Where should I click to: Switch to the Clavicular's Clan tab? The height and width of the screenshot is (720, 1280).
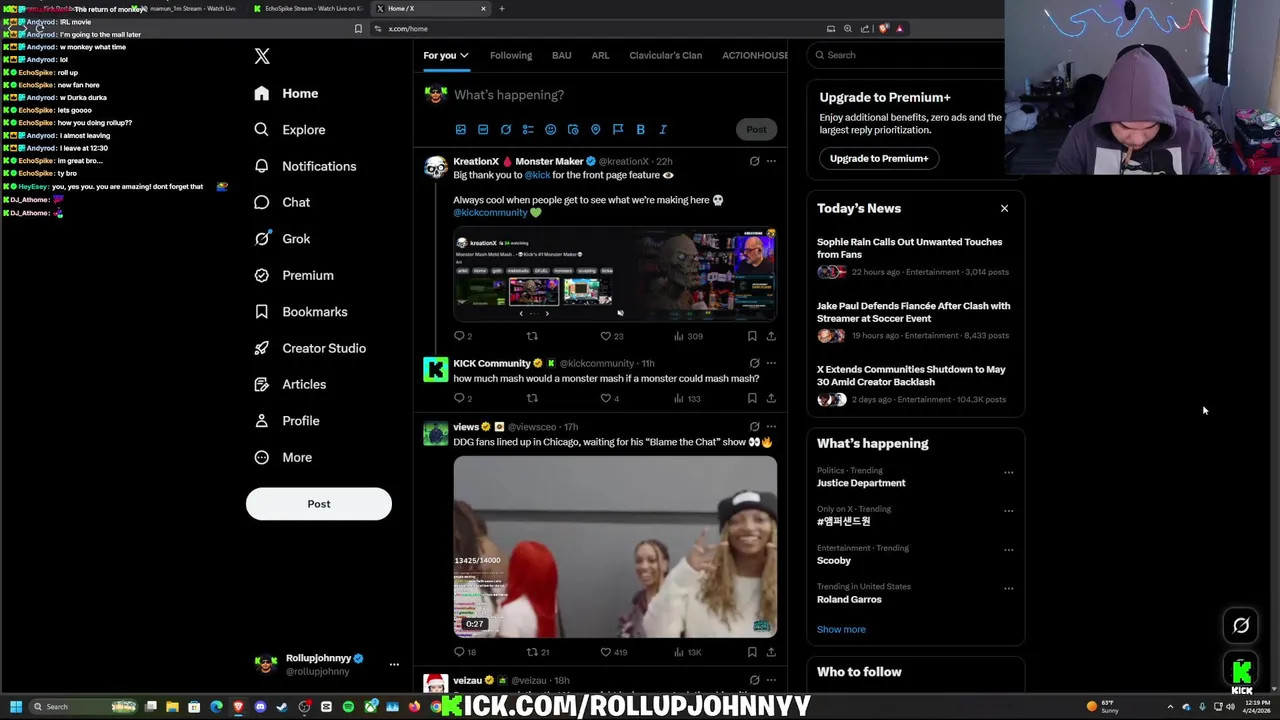click(666, 55)
